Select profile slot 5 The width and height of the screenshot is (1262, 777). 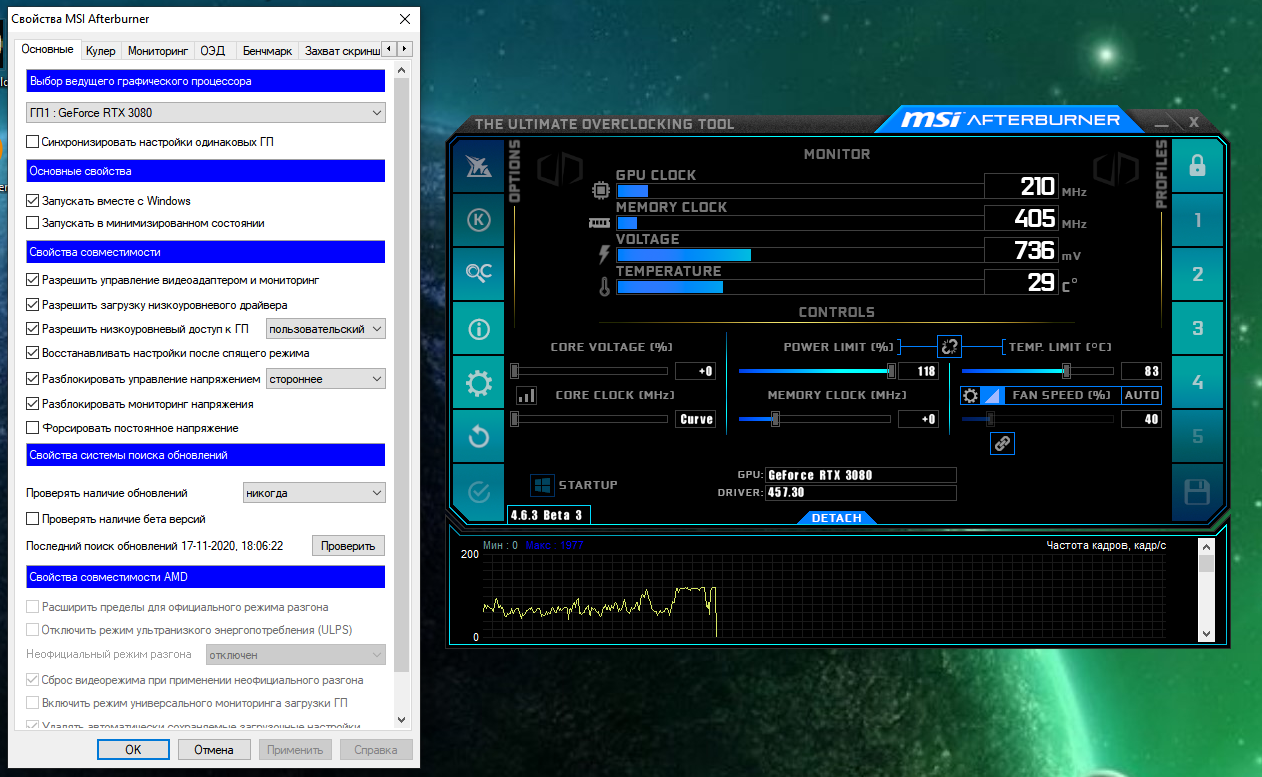[1197, 436]
